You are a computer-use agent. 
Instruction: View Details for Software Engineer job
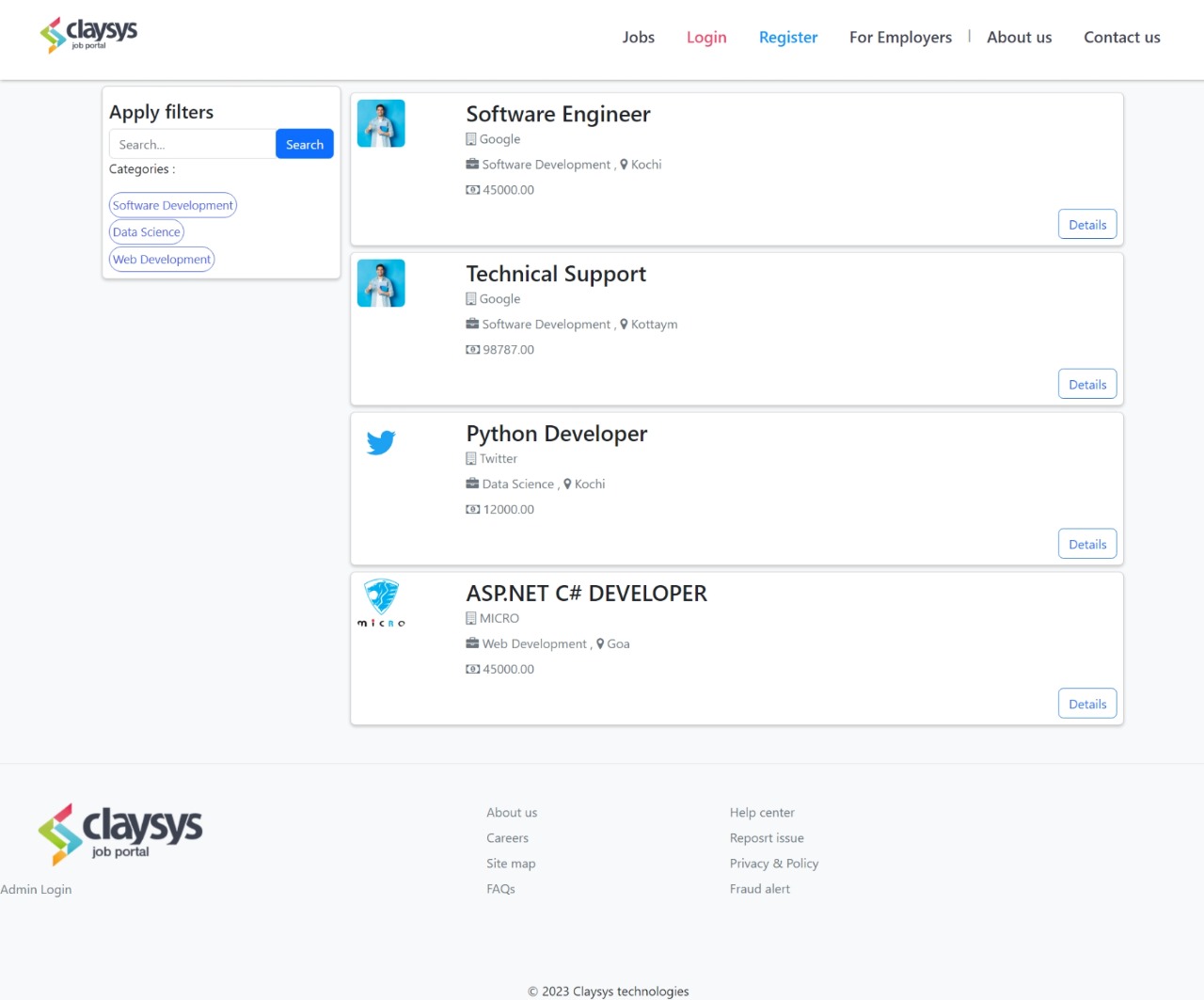pos(1086,225)
